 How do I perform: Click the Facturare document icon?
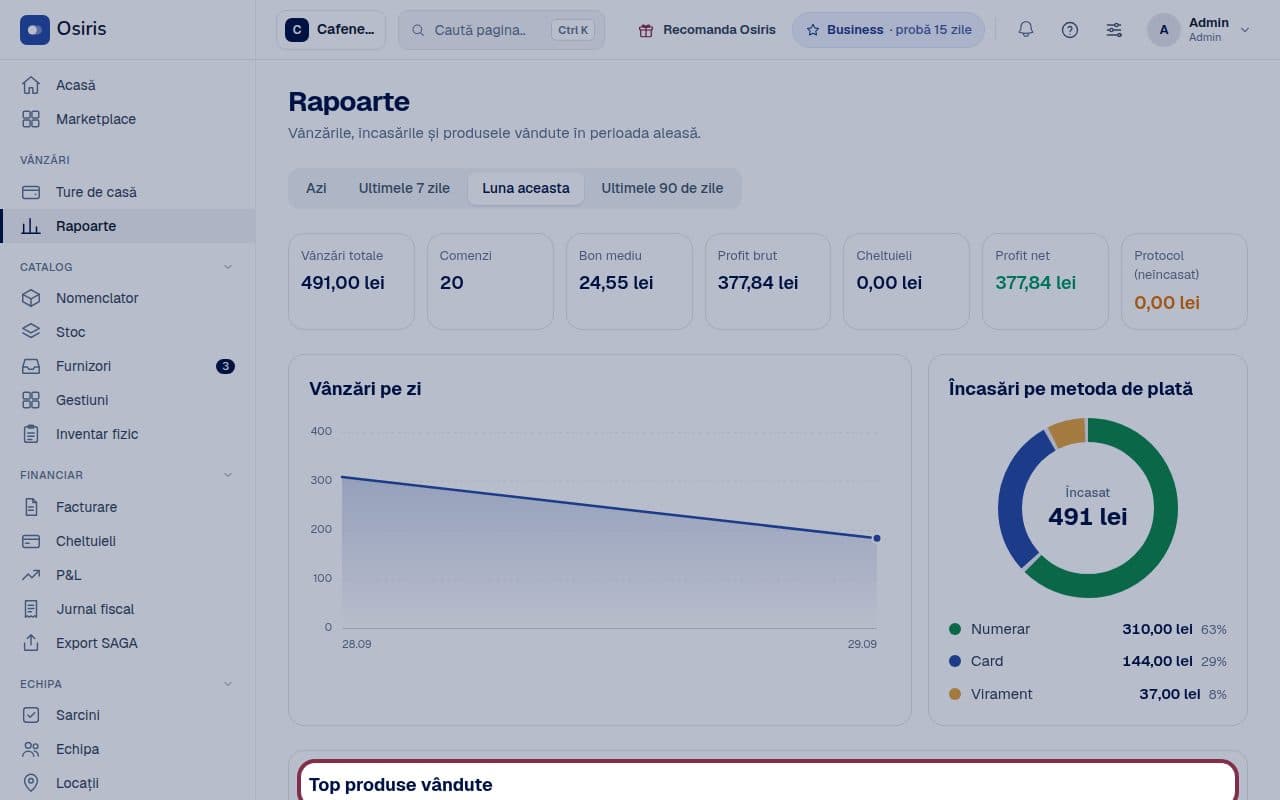pyautogui.click(x=31, y=507)
